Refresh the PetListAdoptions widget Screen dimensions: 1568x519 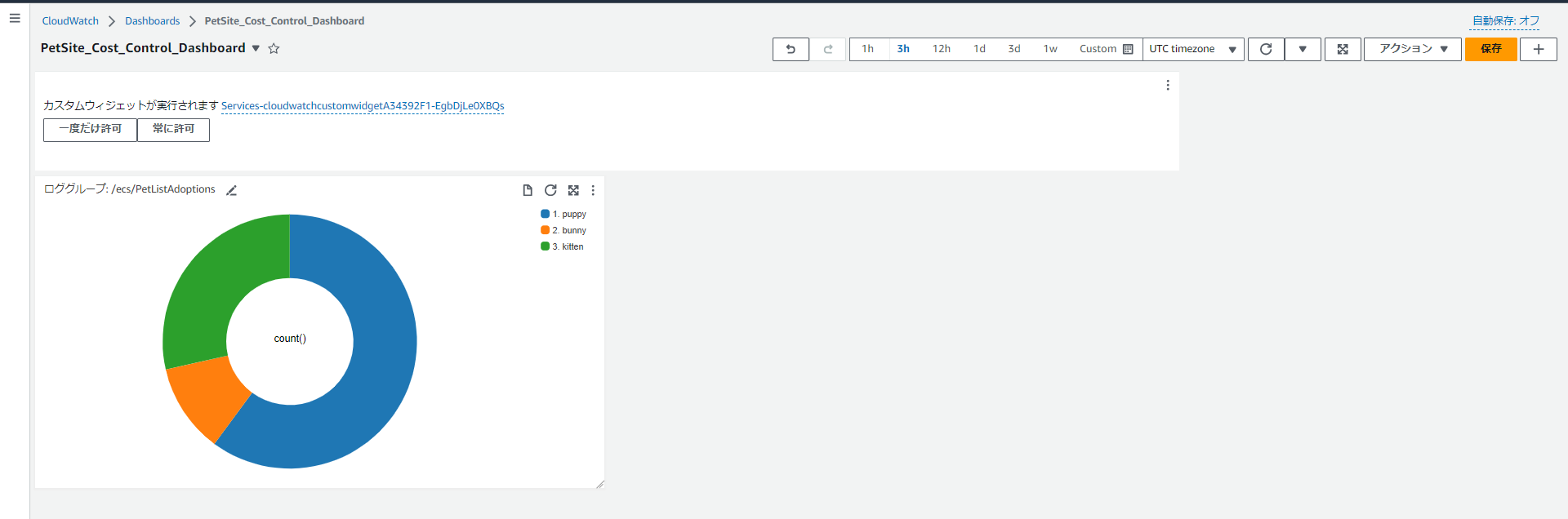tap(550, 190)
